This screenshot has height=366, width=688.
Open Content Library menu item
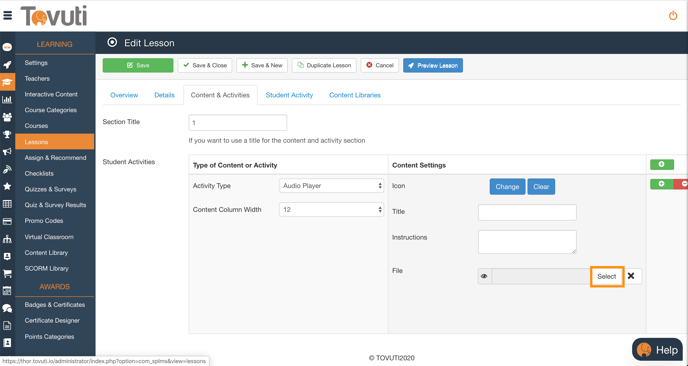(46, 253)
